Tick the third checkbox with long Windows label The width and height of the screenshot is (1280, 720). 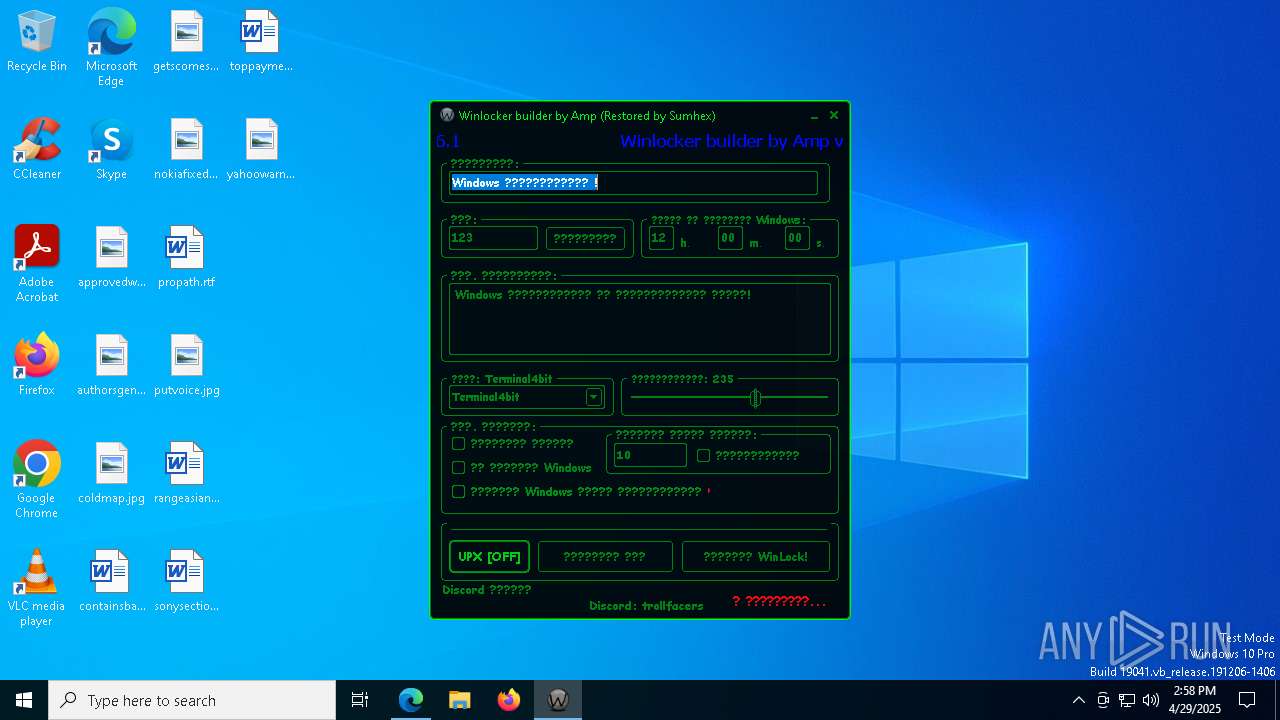458,492
